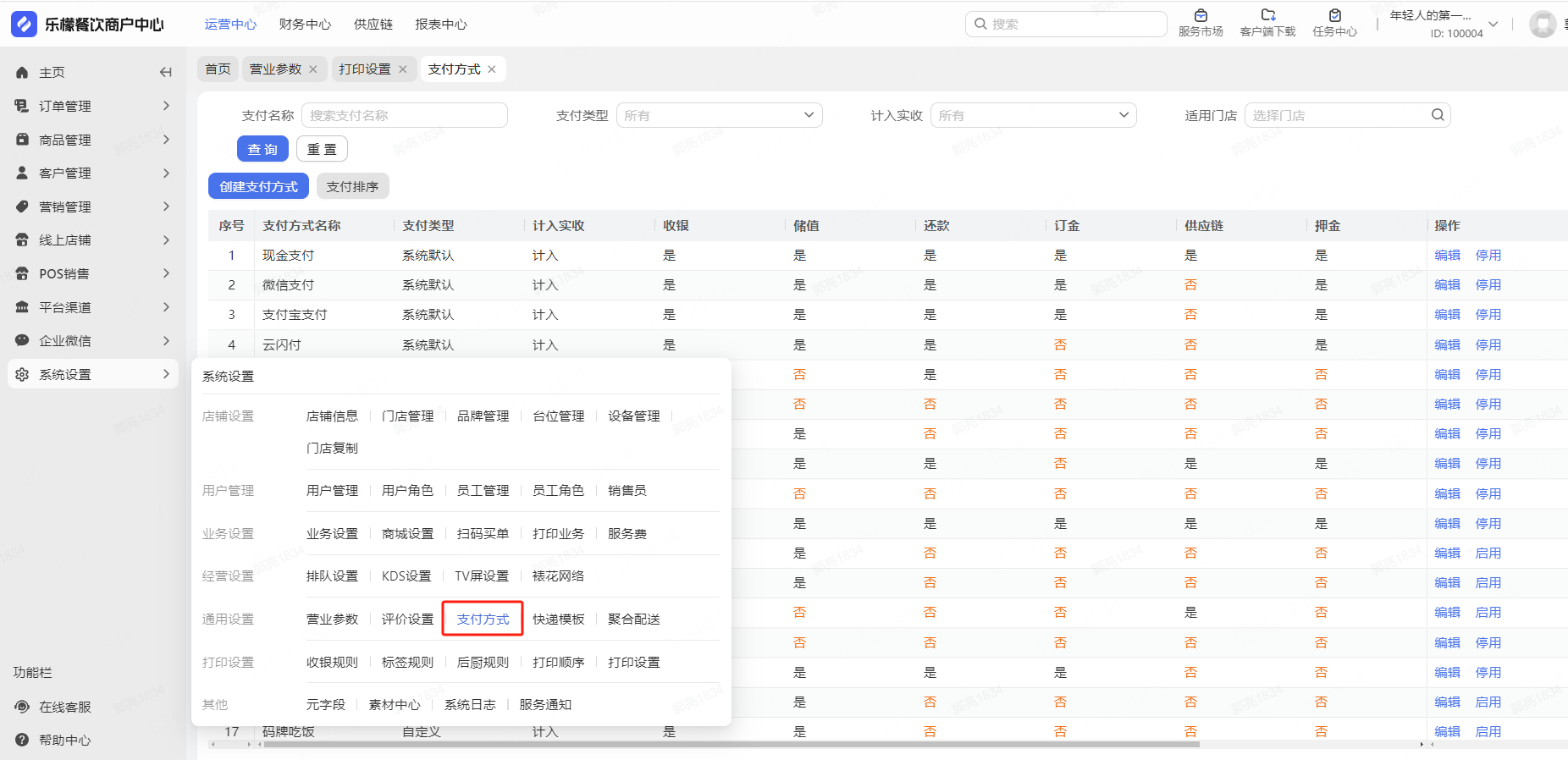Image resolution: width=1568 pixels, height=760 pixels.
Task: Expand the account name dropdown arrow
Action: coord(1493,24)
